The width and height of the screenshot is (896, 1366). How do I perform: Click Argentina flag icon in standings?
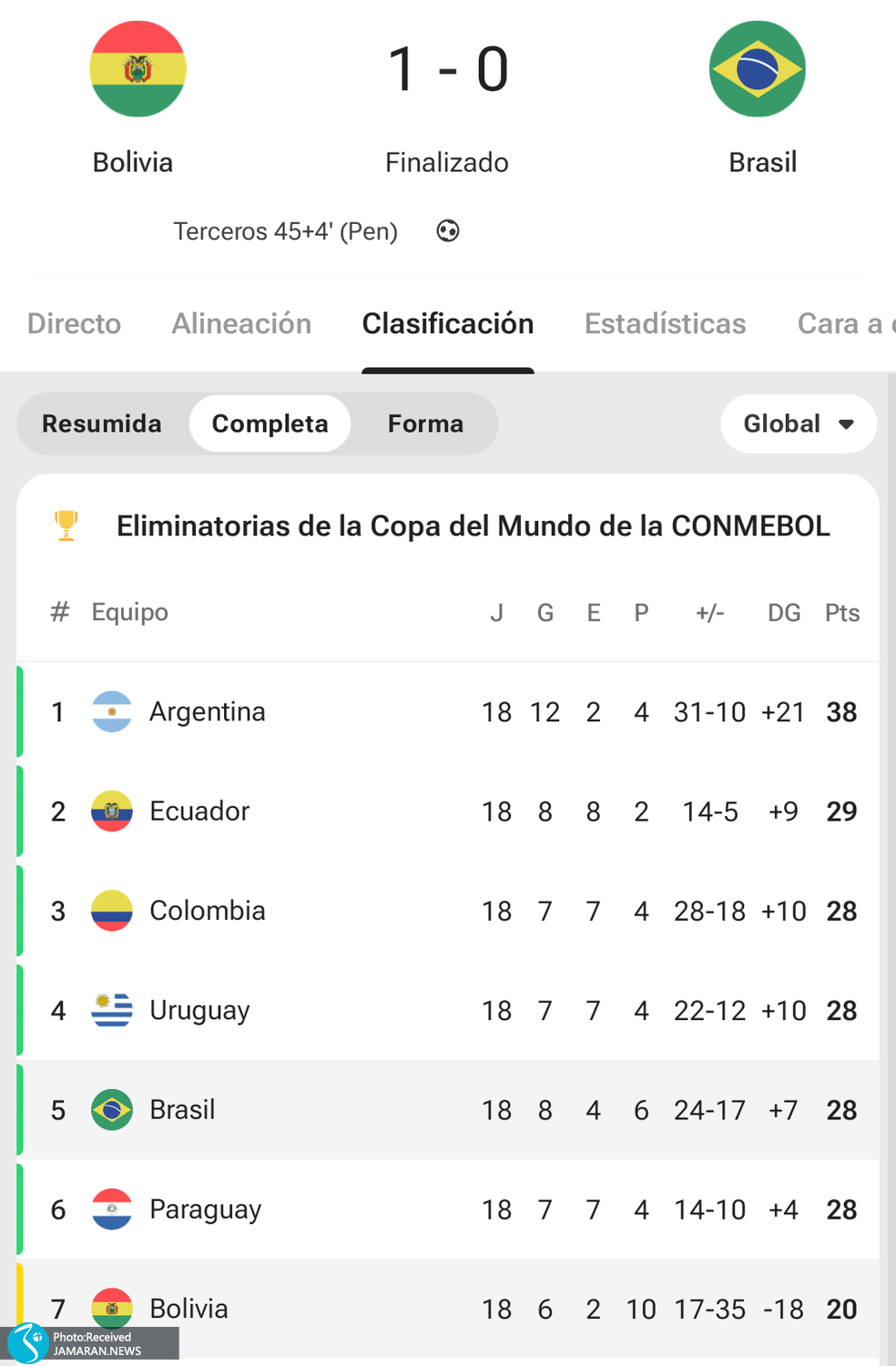point(112,712)
